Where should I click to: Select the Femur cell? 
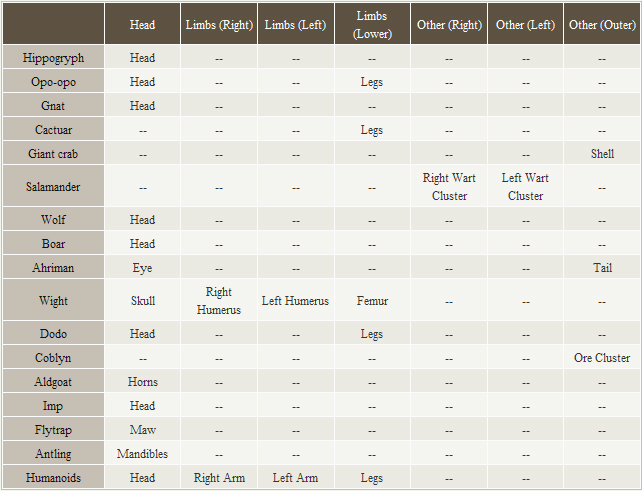coord(372,301)
